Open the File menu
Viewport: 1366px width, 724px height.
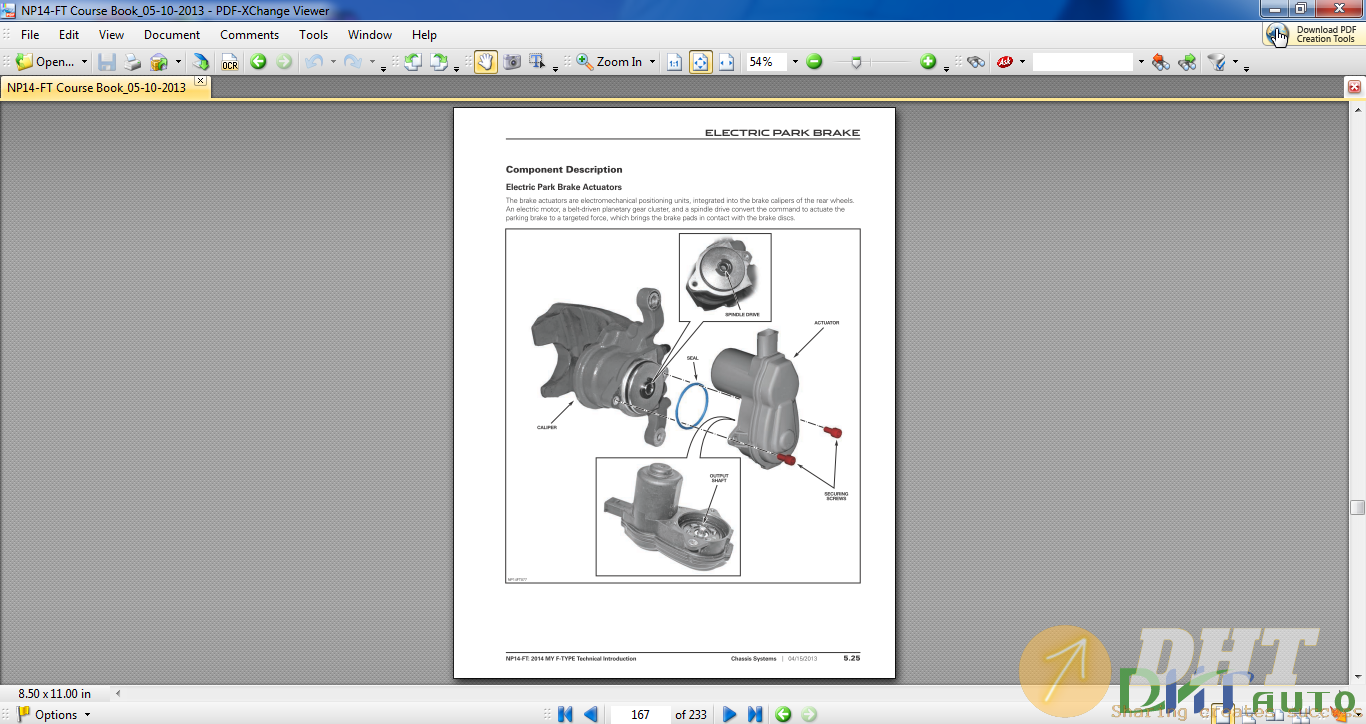(31, 34)
